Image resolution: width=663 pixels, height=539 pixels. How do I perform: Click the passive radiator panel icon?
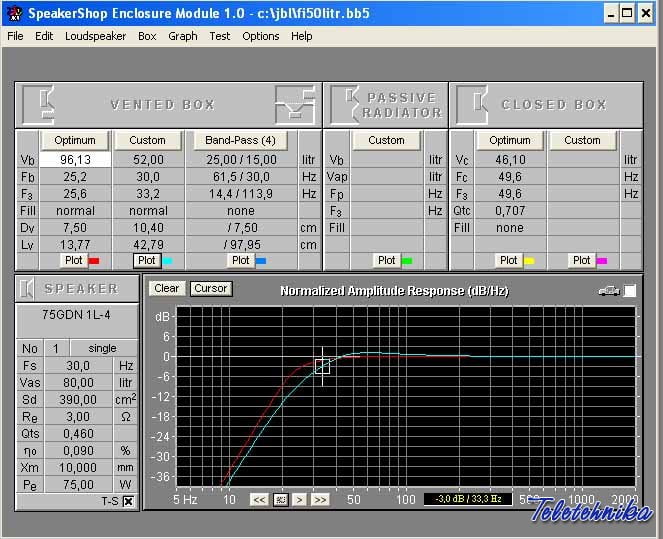(347, 104)
